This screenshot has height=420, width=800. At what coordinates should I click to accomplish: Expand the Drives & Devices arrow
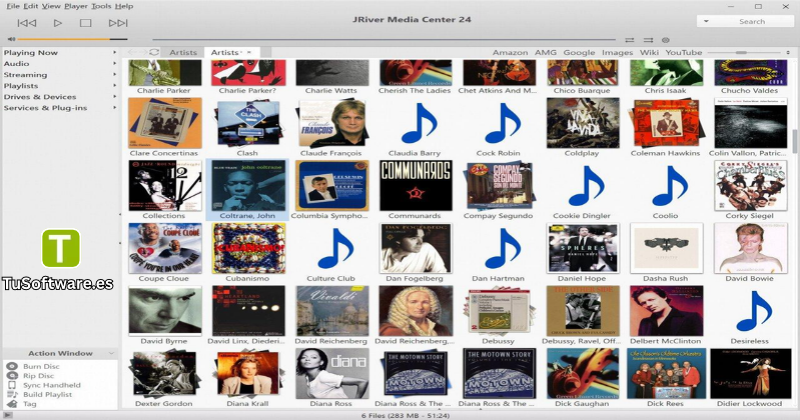[114, 96]
